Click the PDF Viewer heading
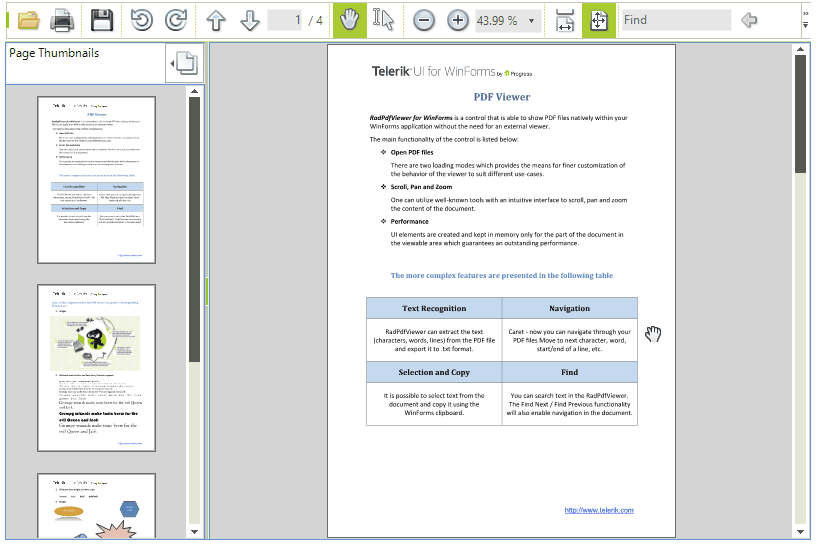Viewport: 819px width, 546px height. (x=501, y=97)
